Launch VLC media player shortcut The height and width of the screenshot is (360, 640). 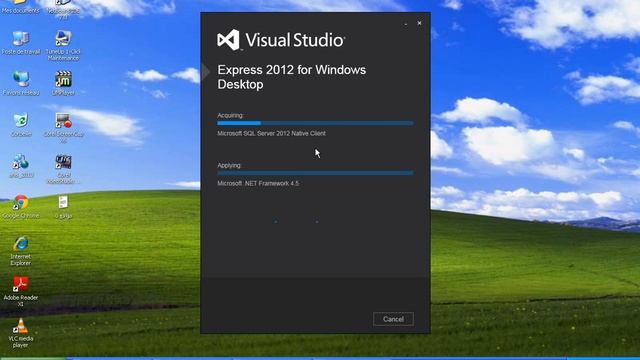[21, 333]
